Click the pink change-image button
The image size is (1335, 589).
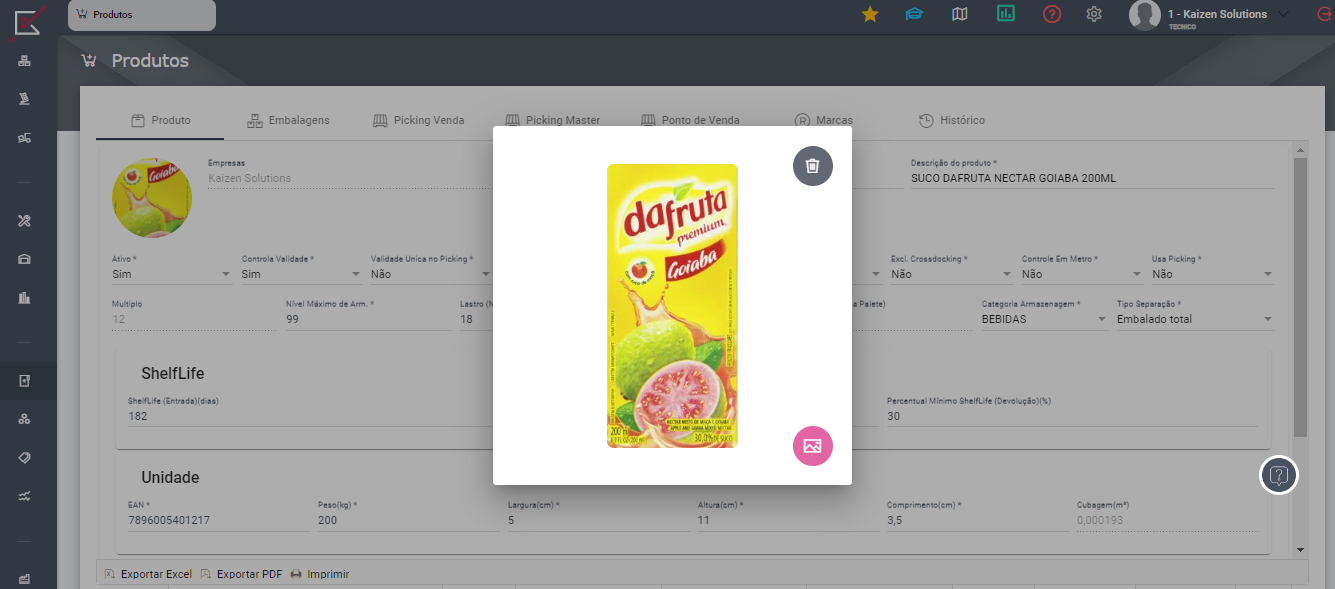point(812,446)
